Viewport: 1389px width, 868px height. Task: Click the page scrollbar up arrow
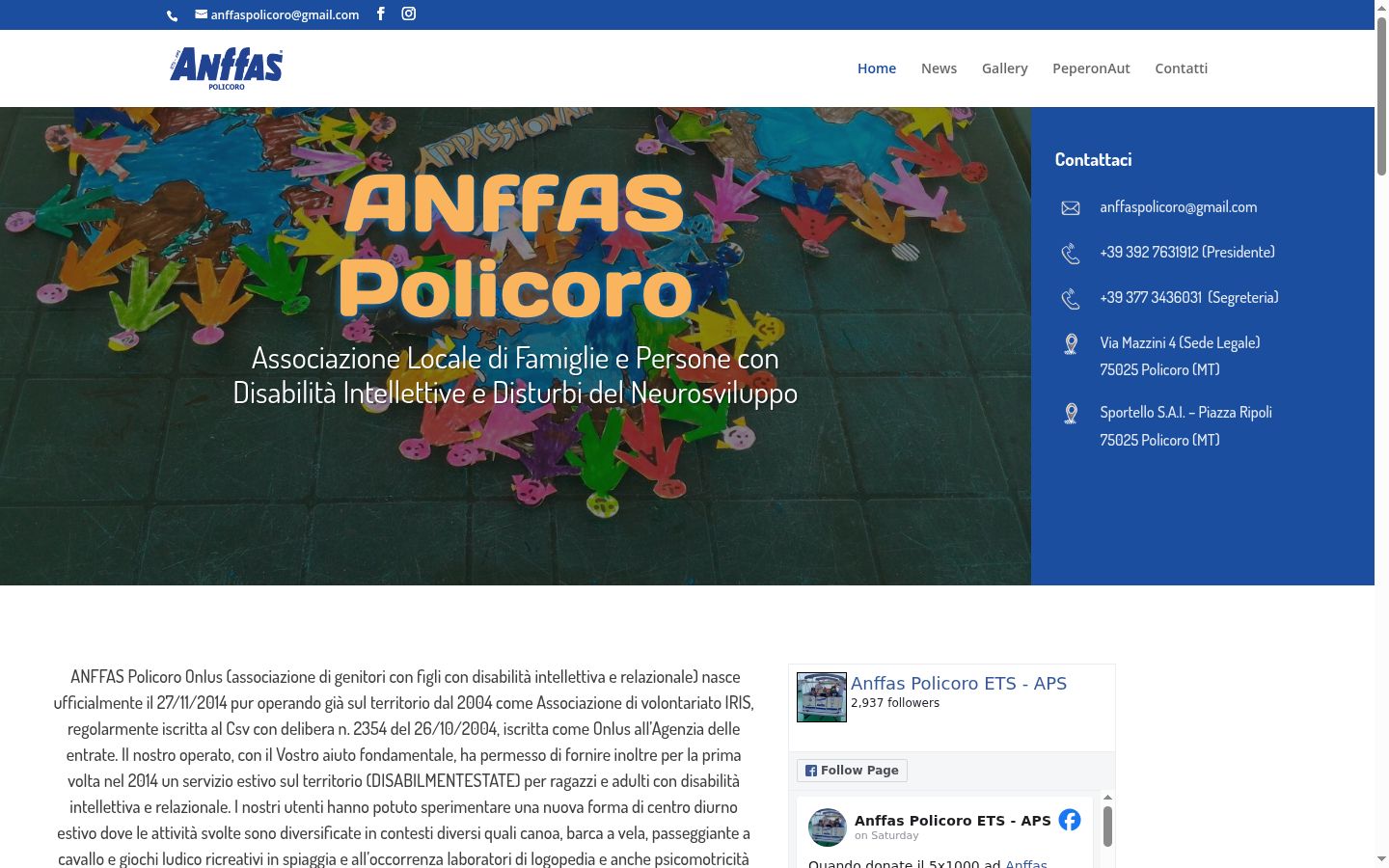click(x=1381, y=7)
